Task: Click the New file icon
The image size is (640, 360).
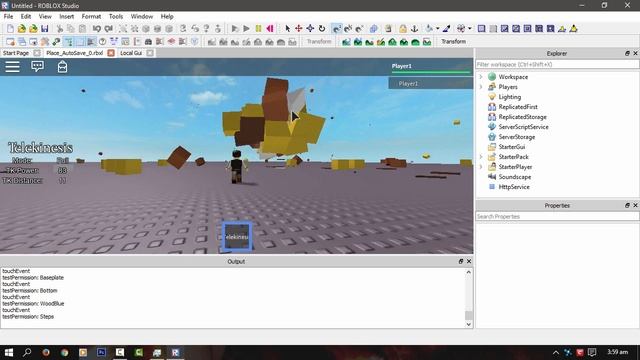Action: pyautogui.click(x=10, y=29)
